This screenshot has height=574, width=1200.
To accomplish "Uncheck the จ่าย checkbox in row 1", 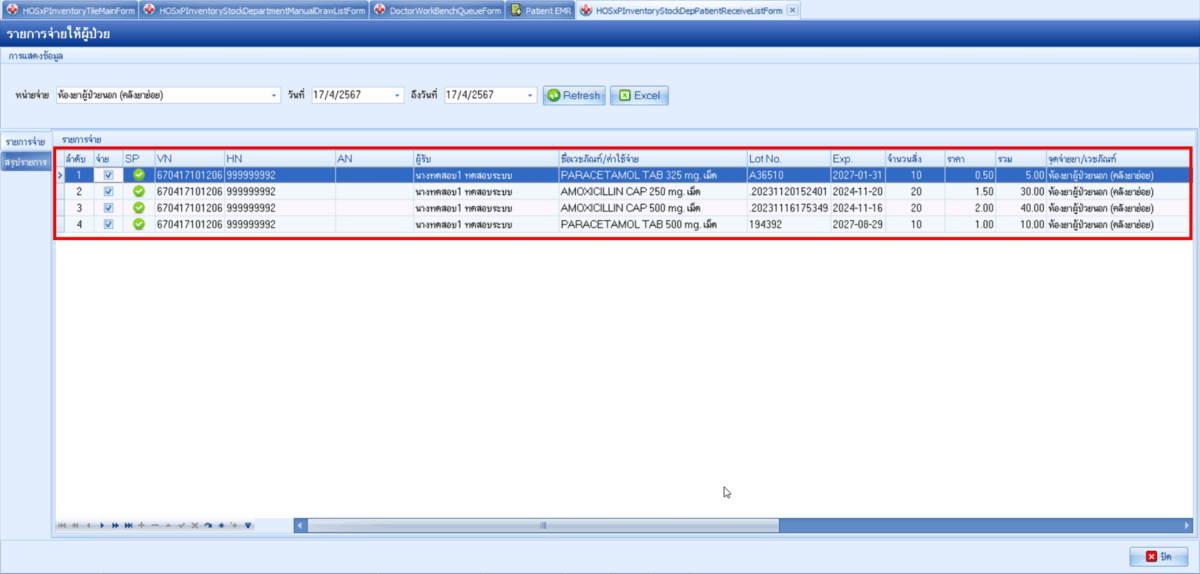I will click(108, 175).
